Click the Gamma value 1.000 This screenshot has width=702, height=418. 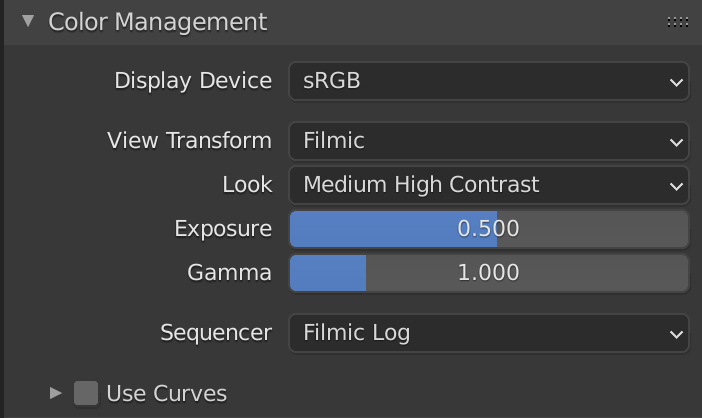coord(488,273)
